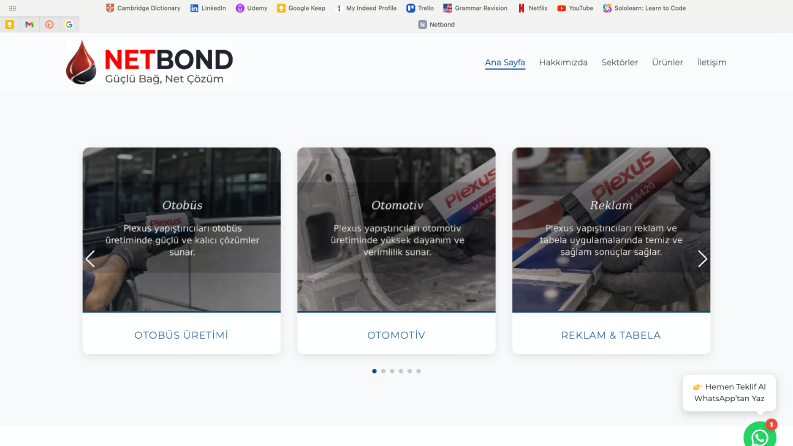
Task: Open the Trello bookmark
Action: pos(420,8)
